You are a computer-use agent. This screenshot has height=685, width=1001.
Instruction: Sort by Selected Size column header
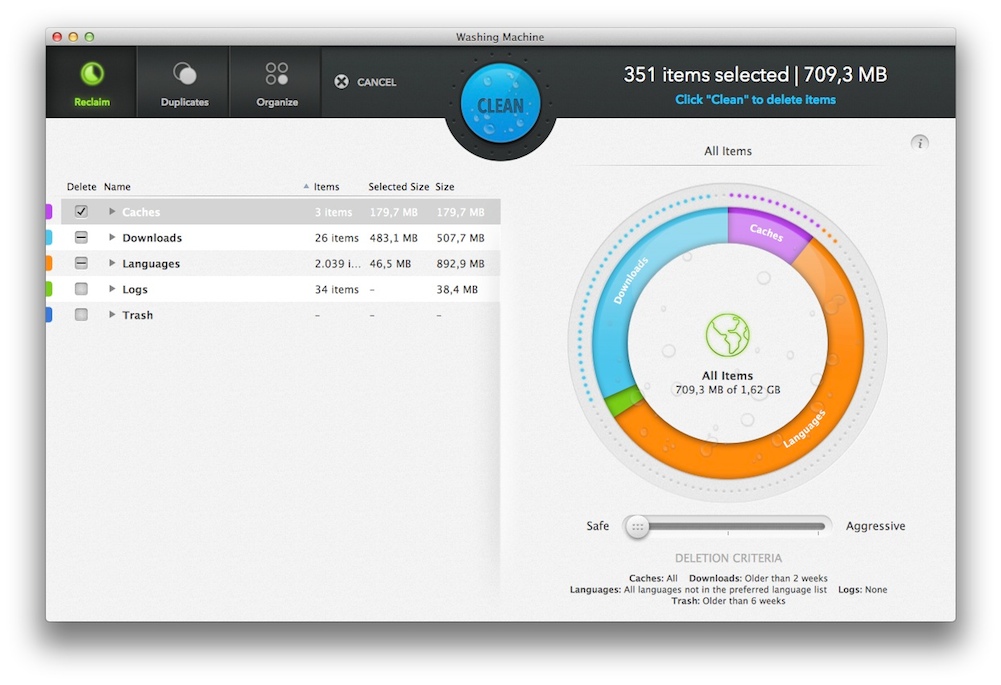tap(398, 186)
